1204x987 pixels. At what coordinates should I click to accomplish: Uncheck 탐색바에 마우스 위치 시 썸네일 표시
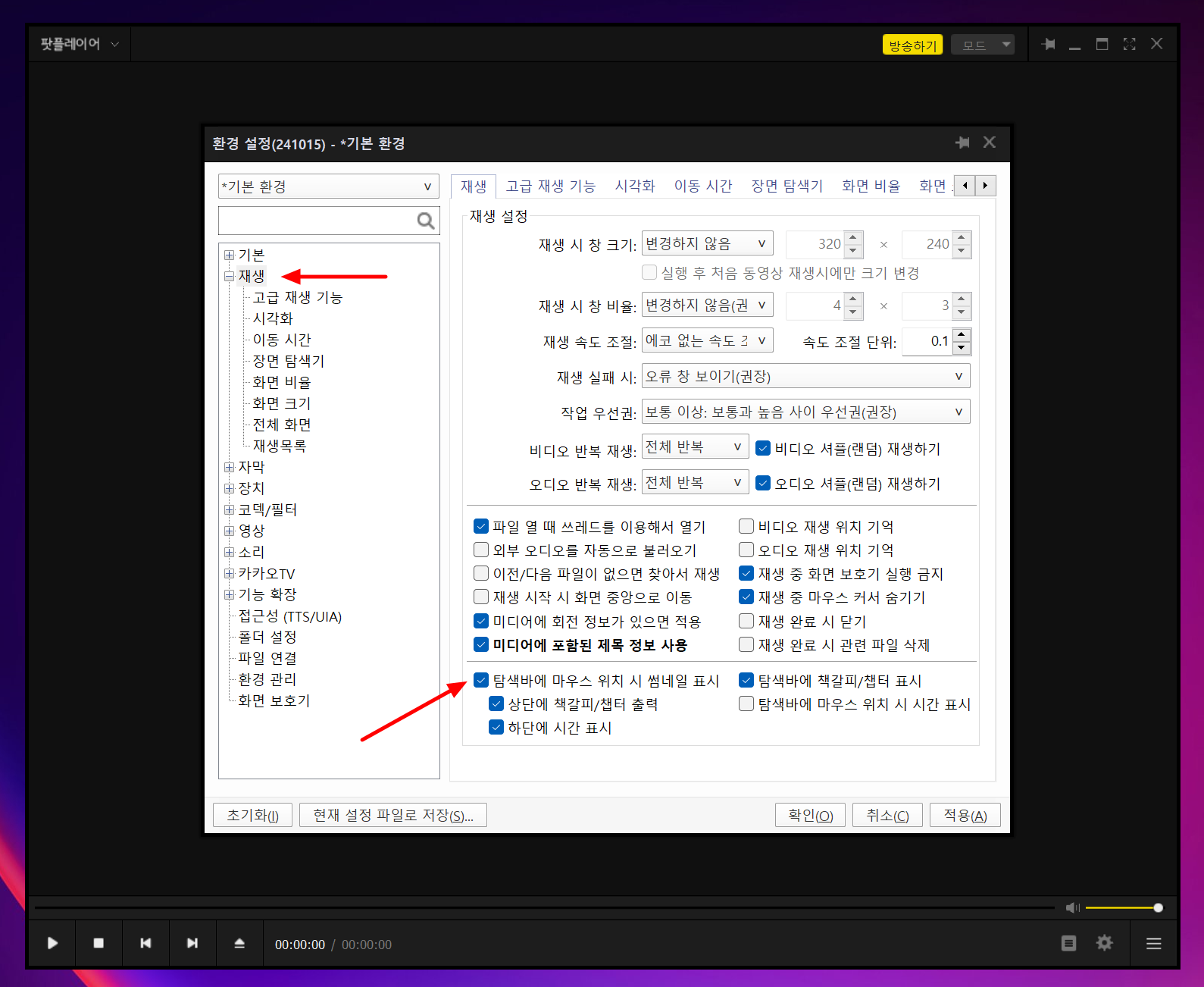click(481, 680)
